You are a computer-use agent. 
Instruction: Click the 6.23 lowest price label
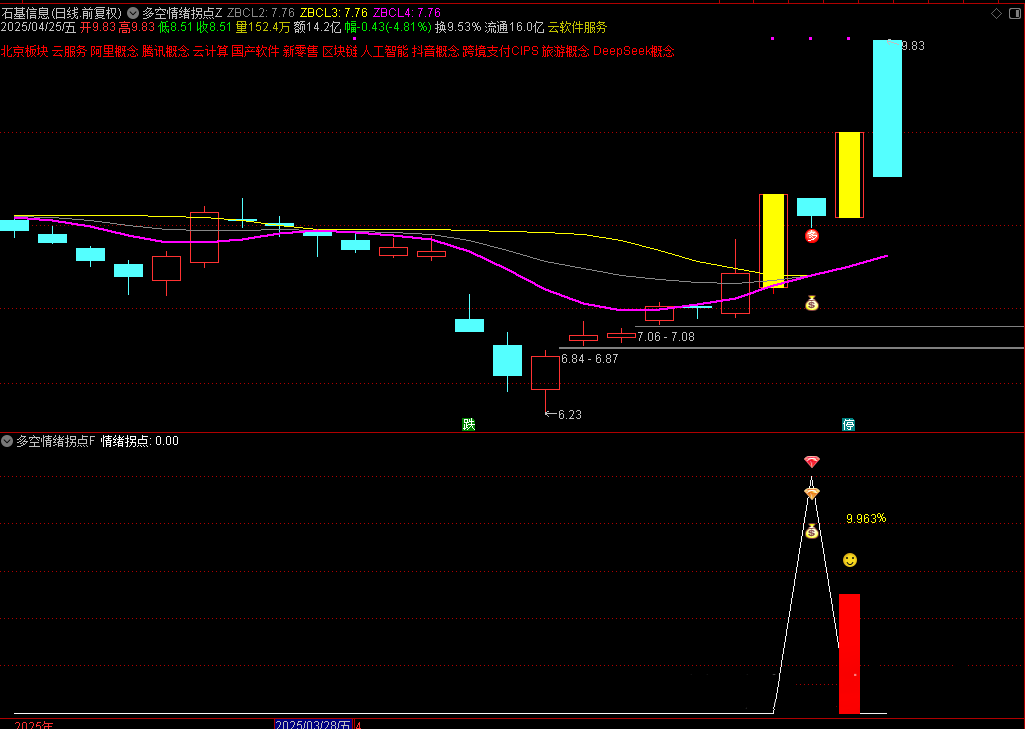pos(569,414)
